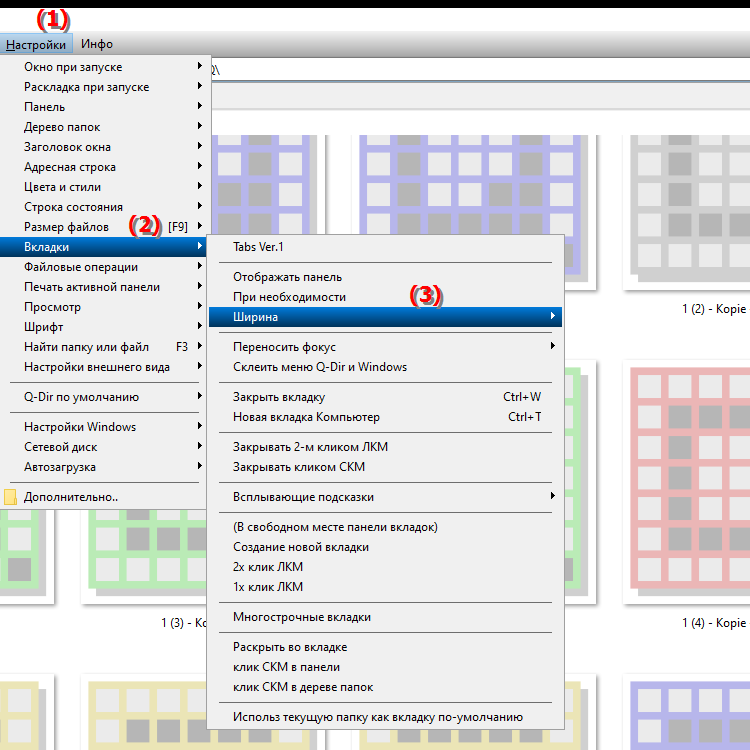Click arrow beside Всплывающие подсказки

click(552, 496)
